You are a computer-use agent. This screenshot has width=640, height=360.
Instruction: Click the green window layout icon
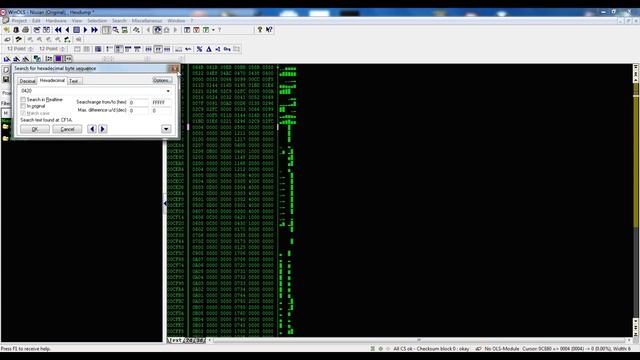click(x=206, y=30)
